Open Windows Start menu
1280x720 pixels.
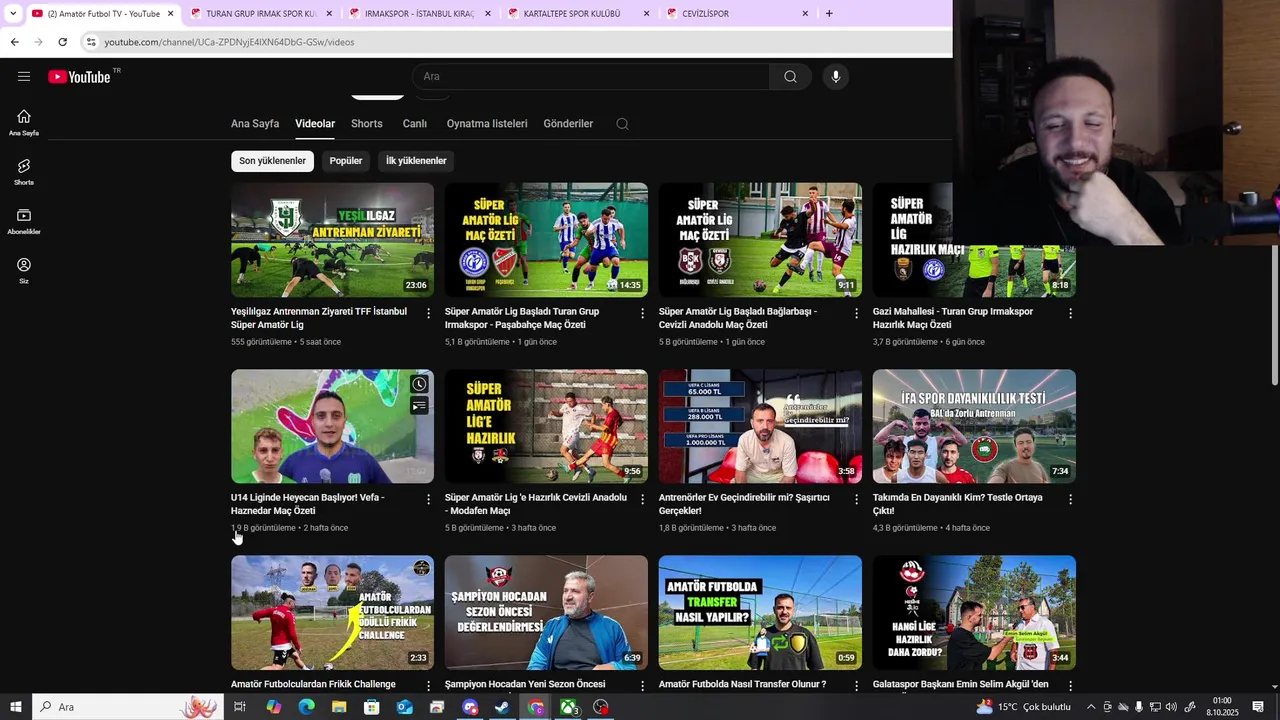click(16, 707)
